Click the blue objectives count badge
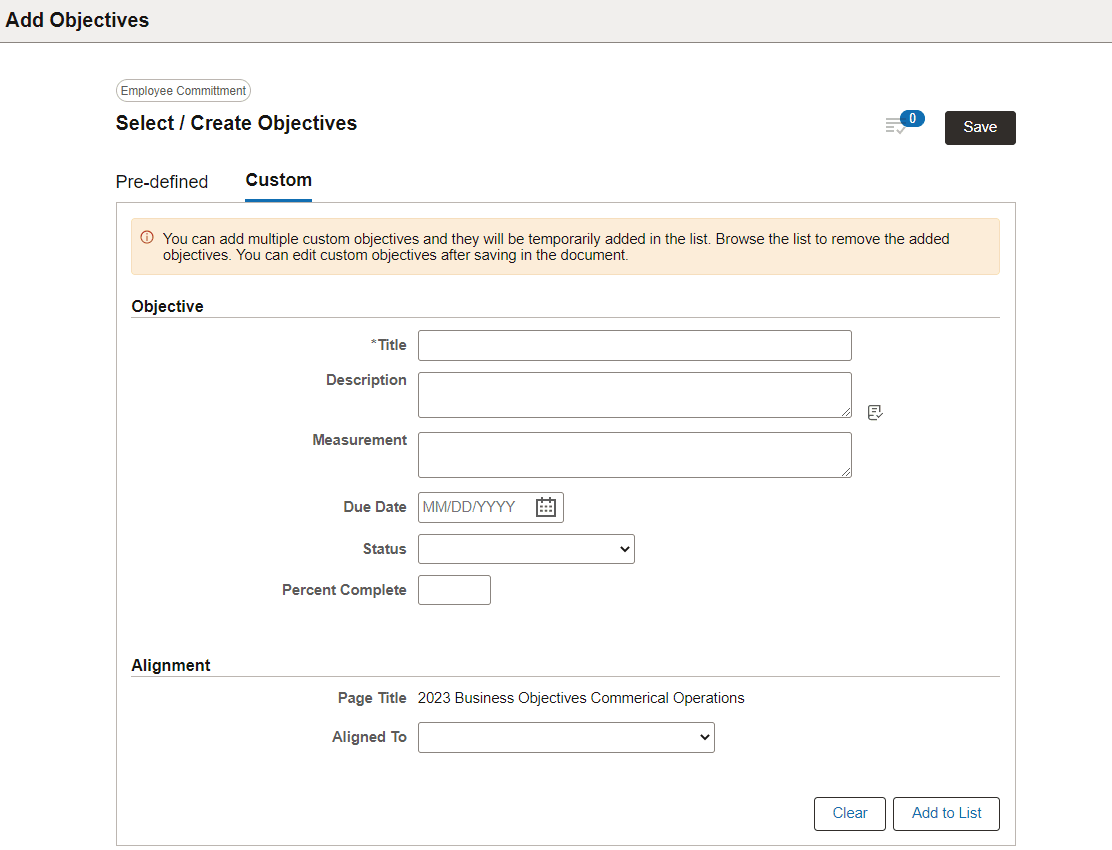The width and height of the screenshot is (1112, 850). (912, 118)
